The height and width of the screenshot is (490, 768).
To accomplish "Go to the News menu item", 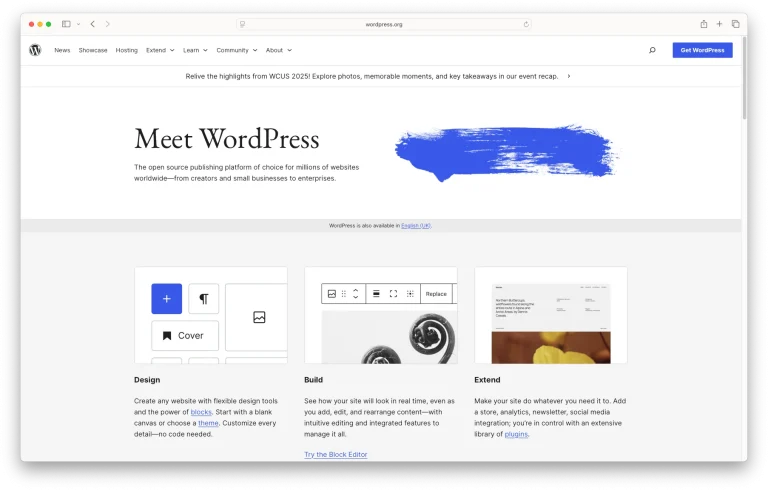I will (62, 50).
